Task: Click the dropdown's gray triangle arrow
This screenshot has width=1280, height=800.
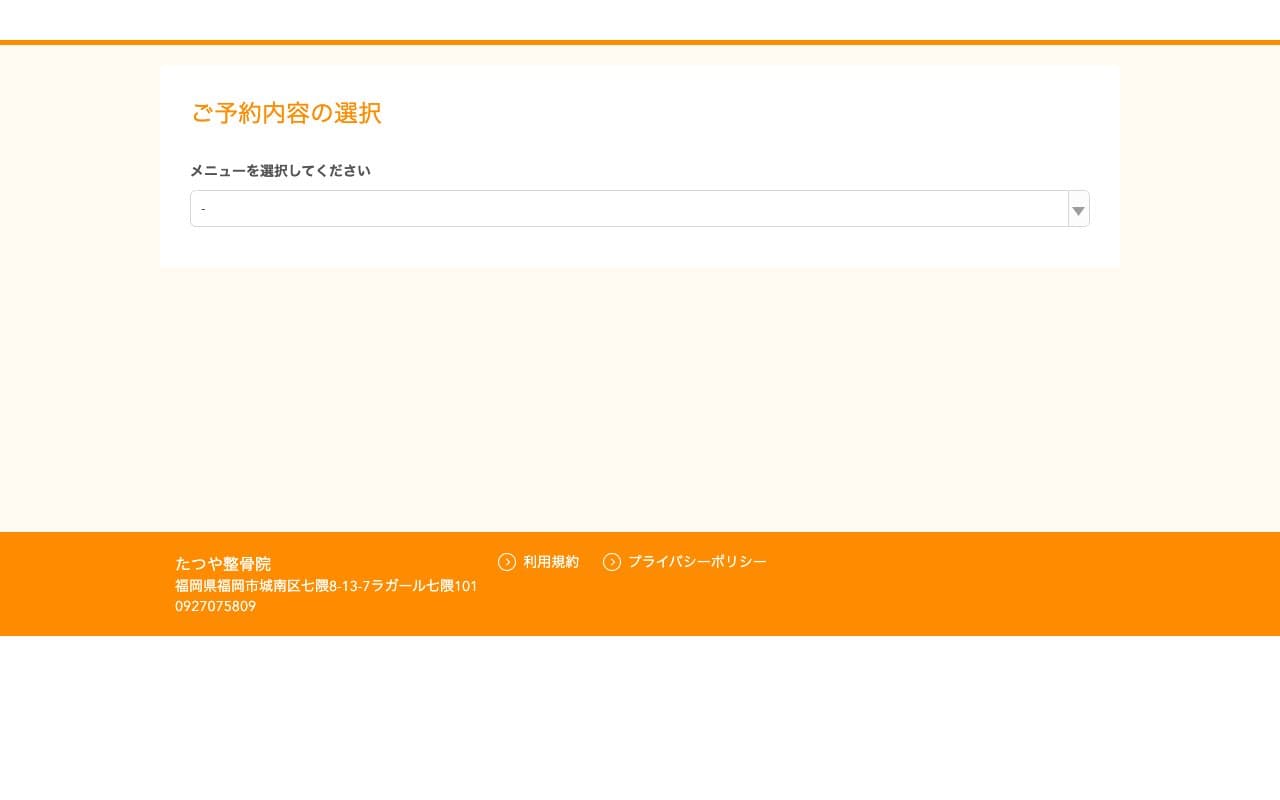Action: point(1078,210)
